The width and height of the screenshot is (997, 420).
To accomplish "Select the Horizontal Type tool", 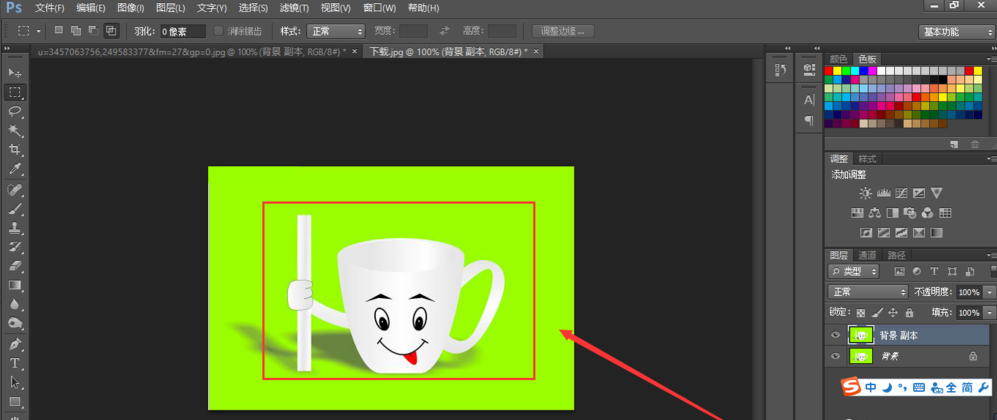I will [x=15, y=363].
